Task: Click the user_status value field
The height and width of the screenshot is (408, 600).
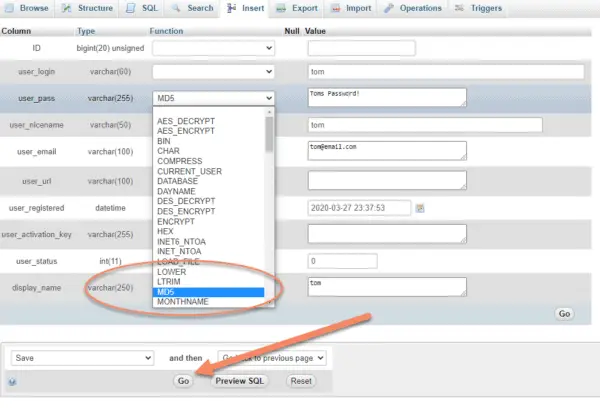Action: 342,261
